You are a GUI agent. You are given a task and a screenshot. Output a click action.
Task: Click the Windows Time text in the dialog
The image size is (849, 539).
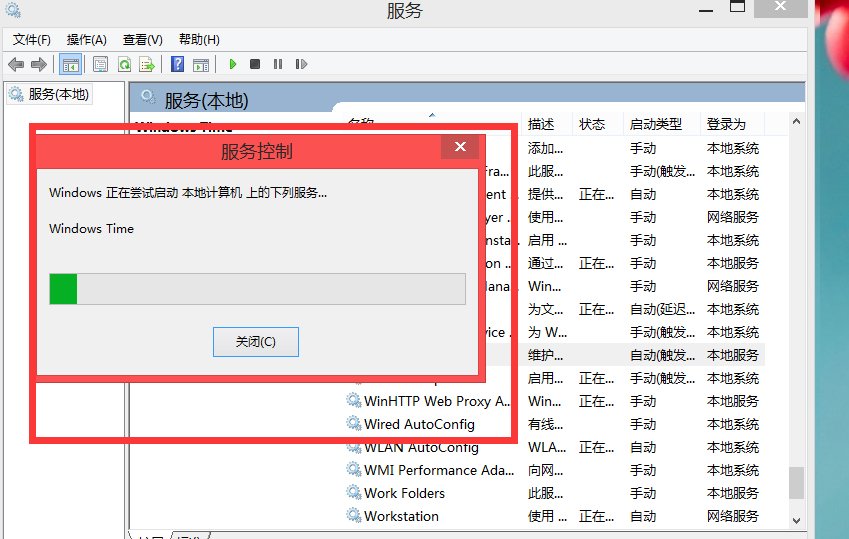(91, 229)
